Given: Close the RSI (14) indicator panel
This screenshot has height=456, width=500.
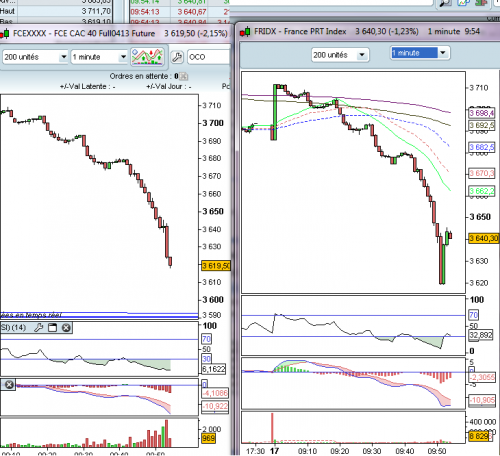Looking at the screenshot, I should click(66, 328).
